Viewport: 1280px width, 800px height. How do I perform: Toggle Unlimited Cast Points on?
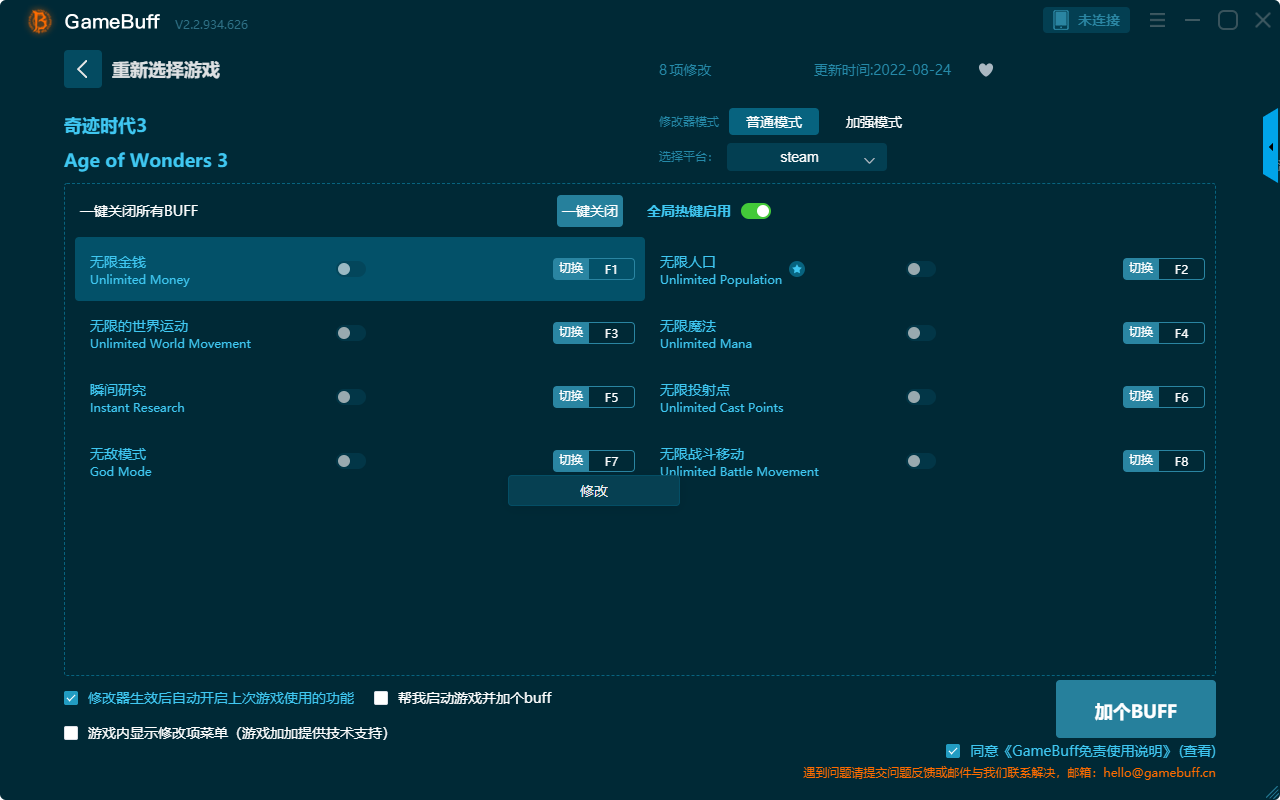click(921, 397)
